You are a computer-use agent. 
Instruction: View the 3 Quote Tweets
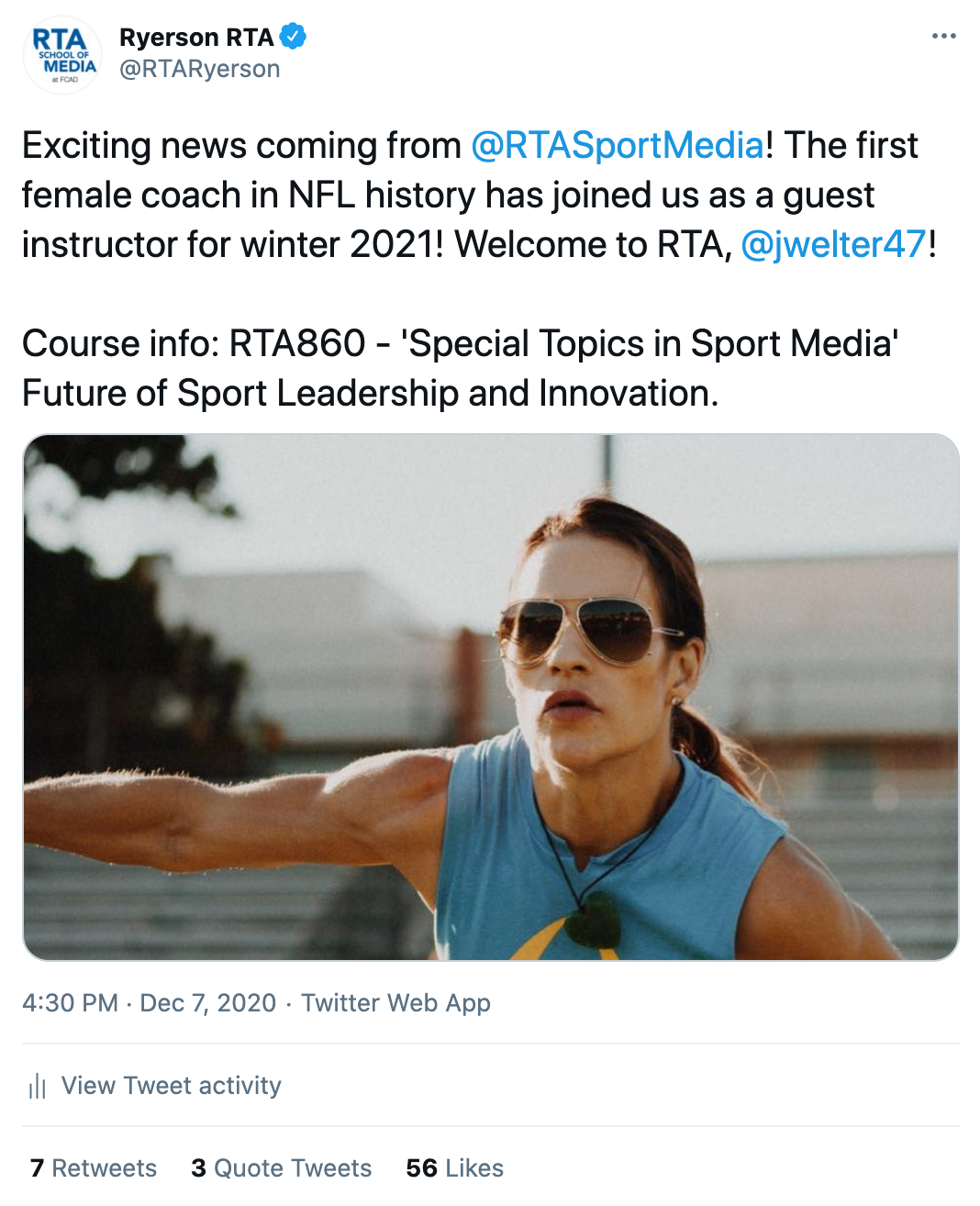281,1168
